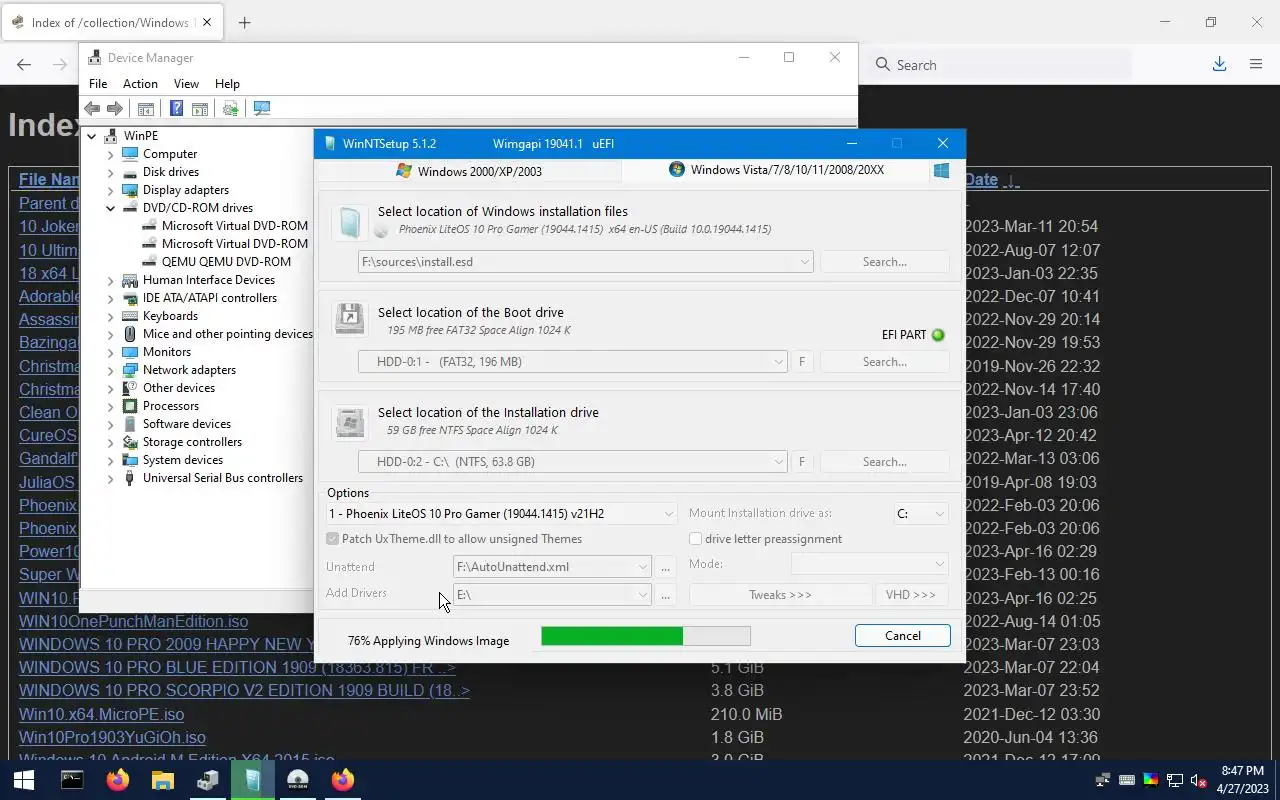The width and height of the screenshot is (1280, 800).
Task: Collapse the DVD/CD-ROM drives node
Action: pos(111,208)
